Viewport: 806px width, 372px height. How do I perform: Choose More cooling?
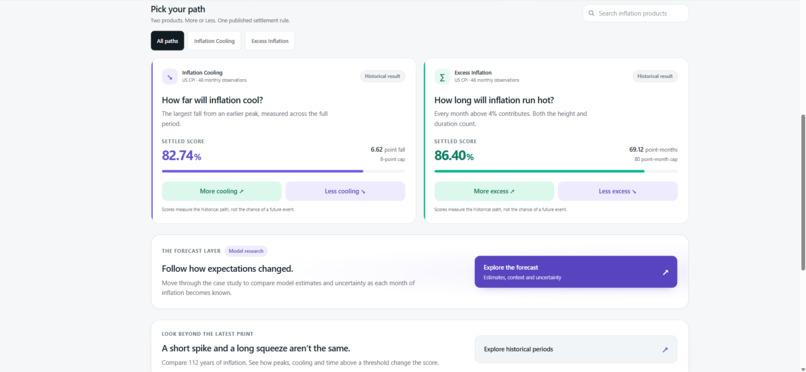222,191
